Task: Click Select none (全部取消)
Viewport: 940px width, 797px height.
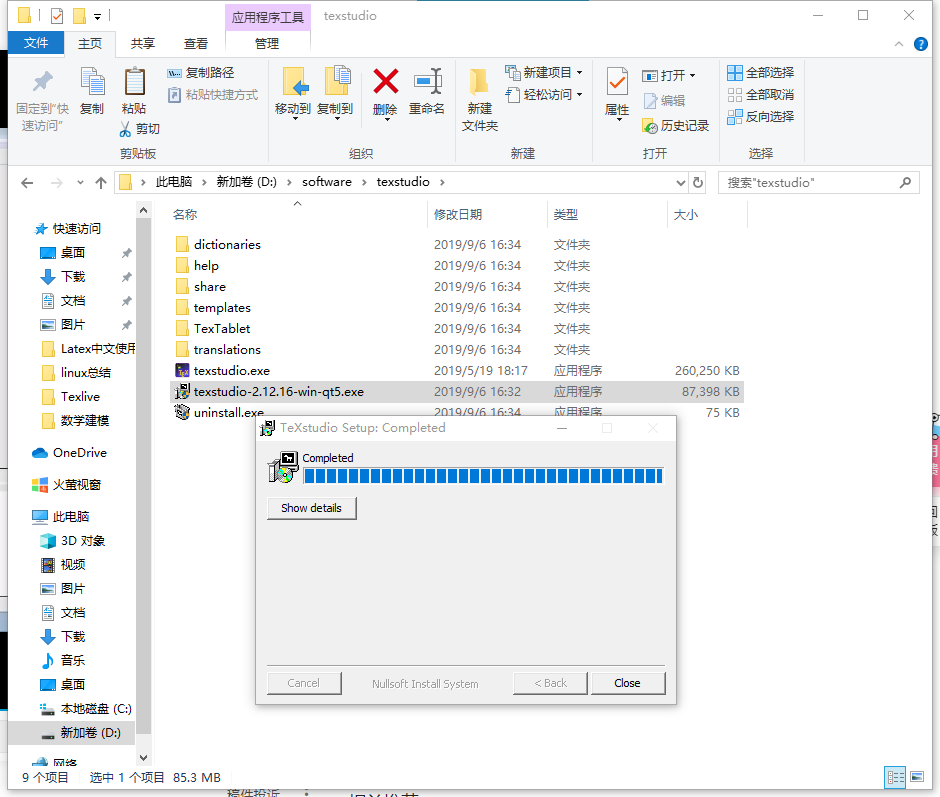Action: 761,95
